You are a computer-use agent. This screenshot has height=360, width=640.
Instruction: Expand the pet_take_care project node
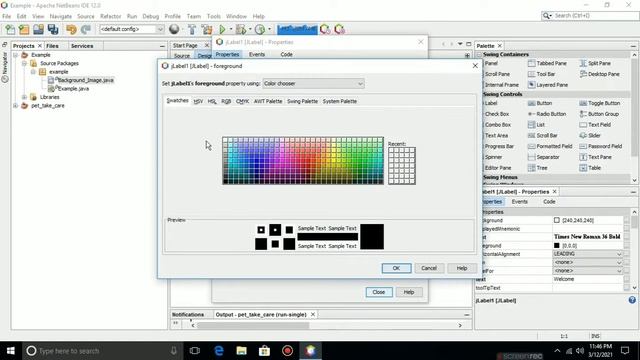coord(16,106)
